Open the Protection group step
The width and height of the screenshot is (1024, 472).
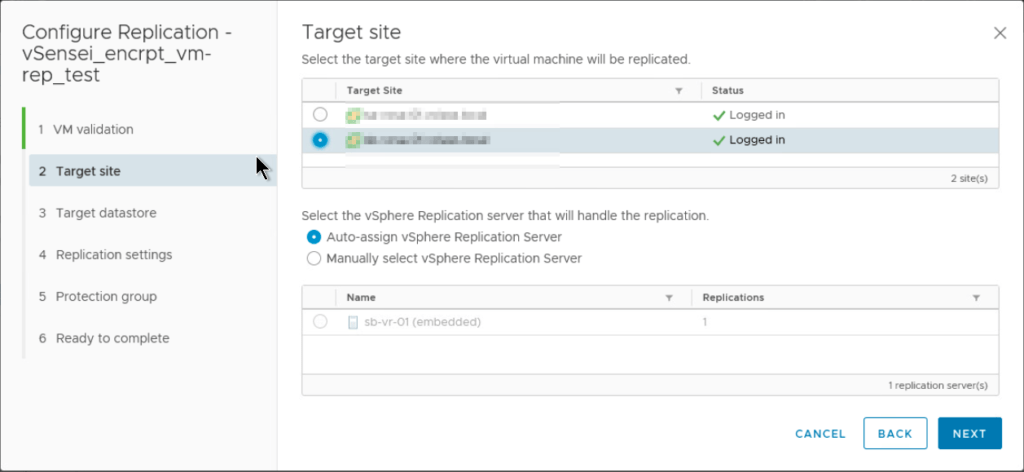pyautogui.click(x=105, y=297)
